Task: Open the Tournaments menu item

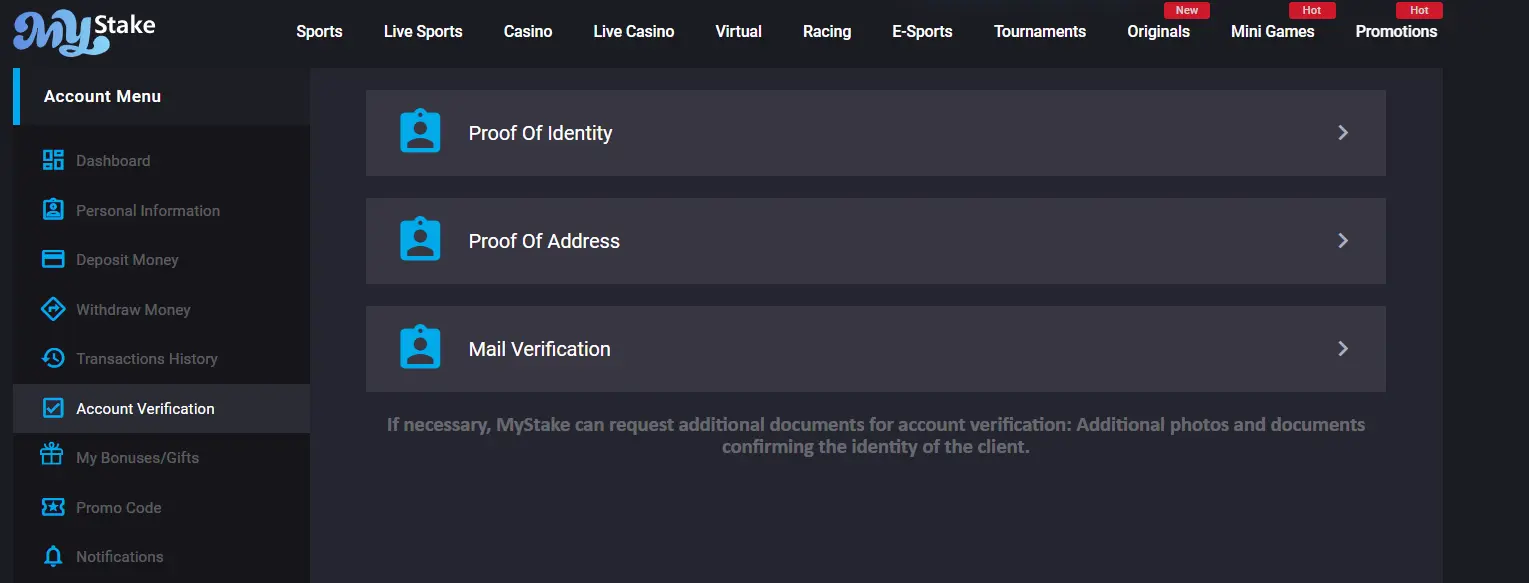Action: pos(1040,31)
